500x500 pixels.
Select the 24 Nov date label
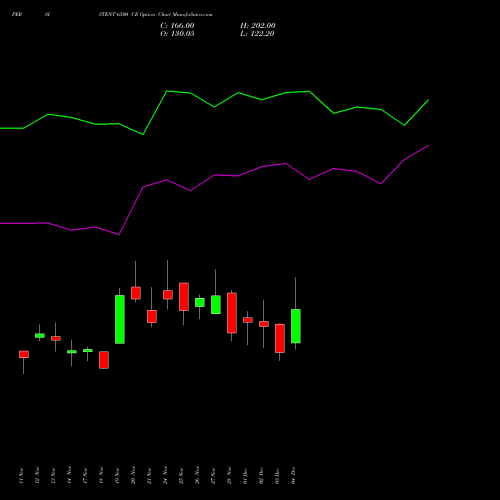tap(165, 475)
